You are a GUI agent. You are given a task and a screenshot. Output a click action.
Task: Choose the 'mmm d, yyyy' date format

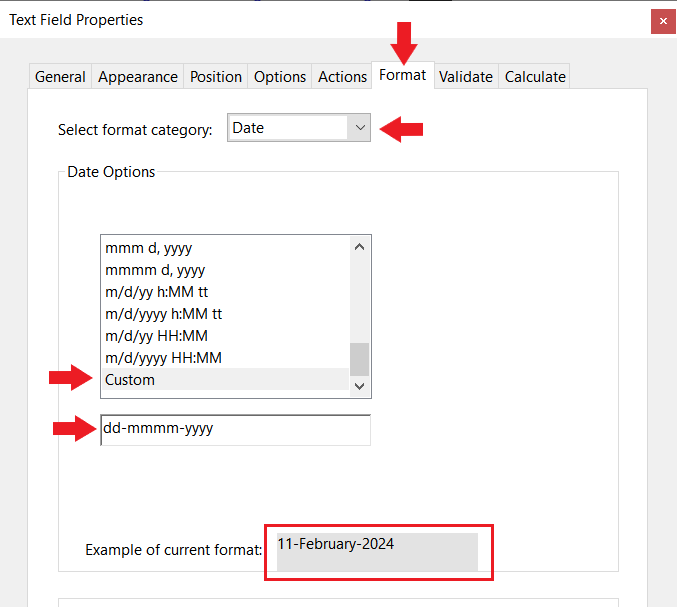[149, 248]
